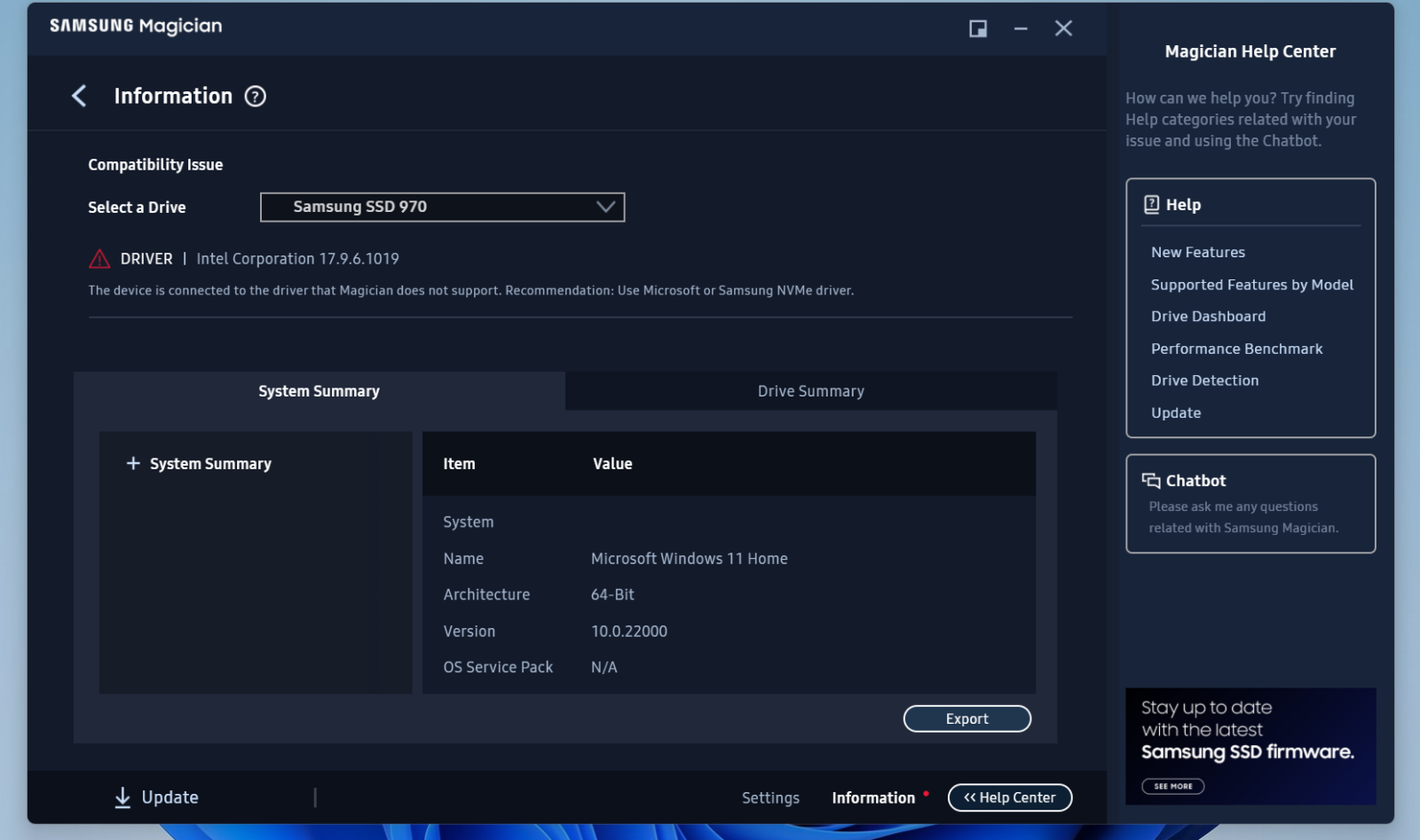
Task: Click the Value column header
Action: point(612,464)
